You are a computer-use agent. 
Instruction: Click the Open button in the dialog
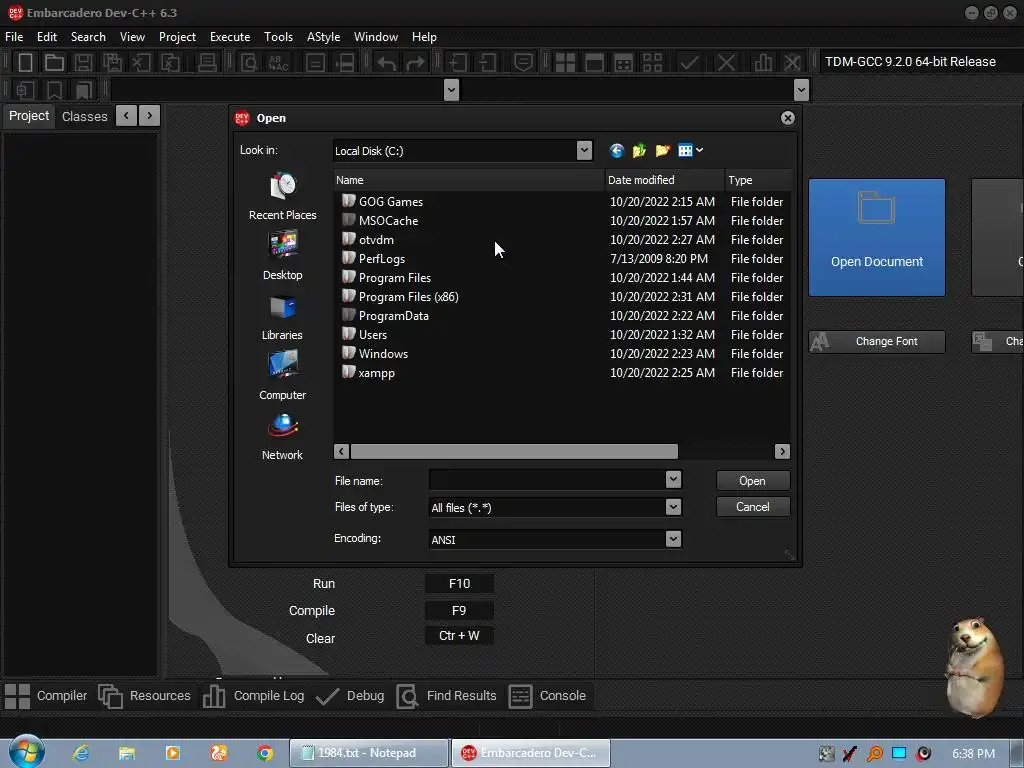[x=752, y=481]
